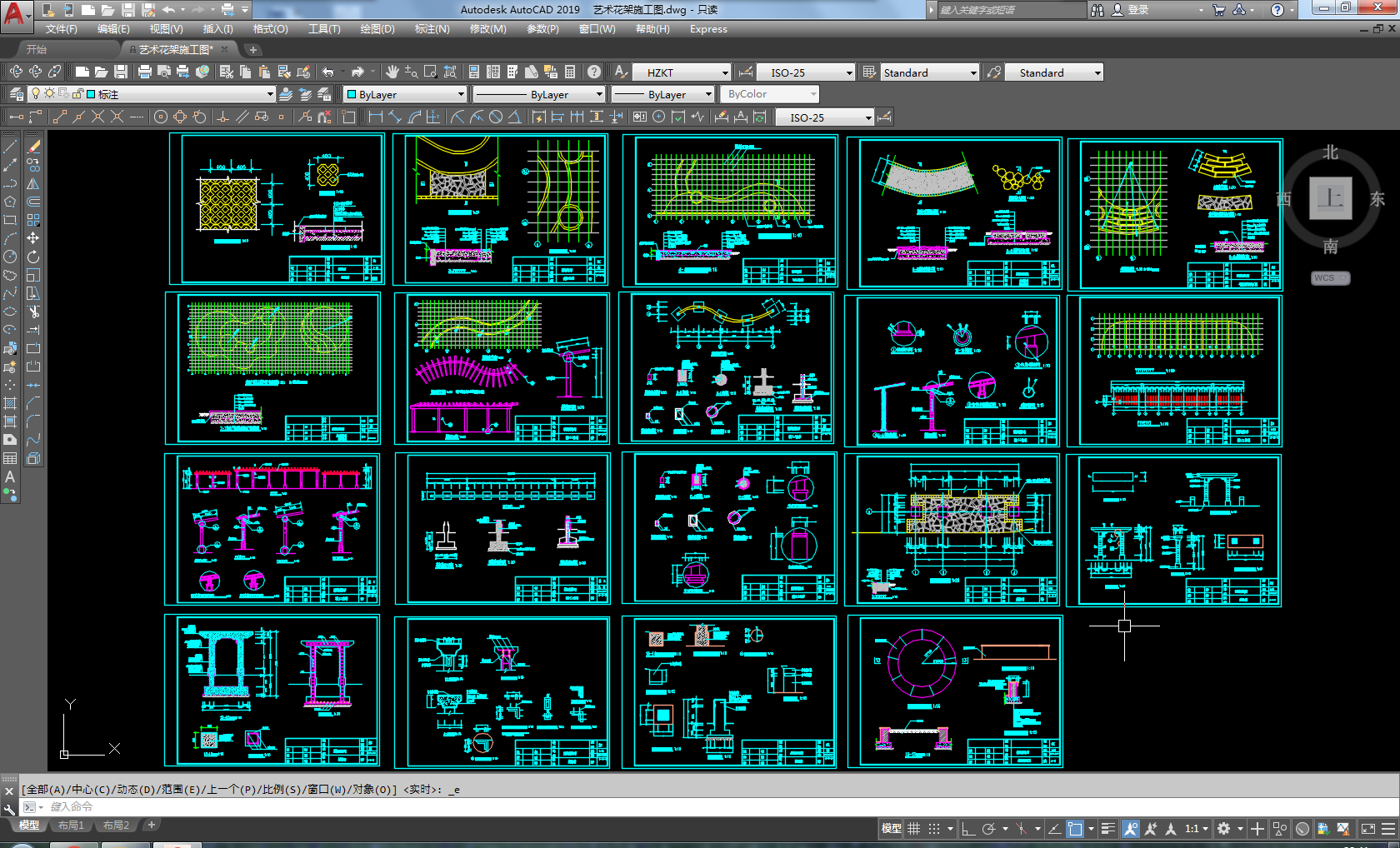Select the Circle draw tool
The image size is (1400, 848).
pos(10,257)
